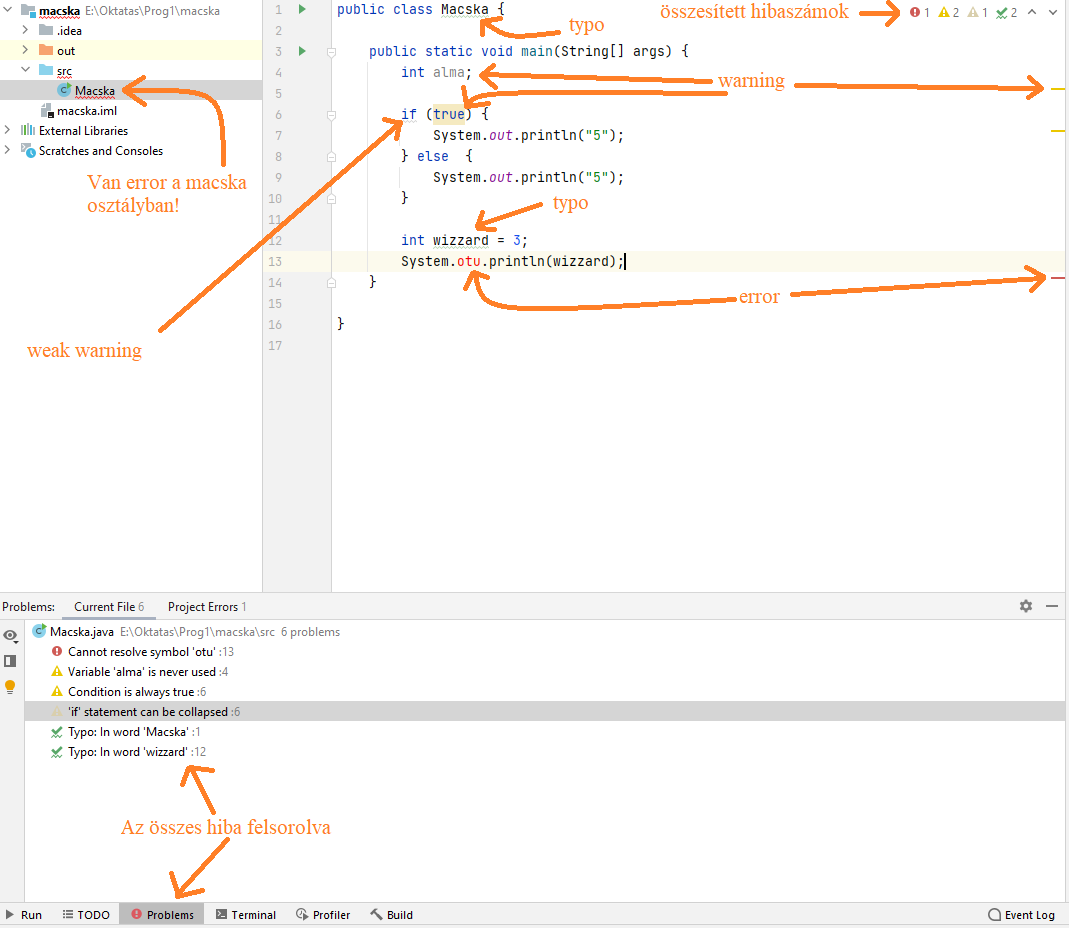Click the macska.iml file icon
Image resolution: width=1069 pixels, height=928 pixels.
pyautogui.click(x=47, y=110)
